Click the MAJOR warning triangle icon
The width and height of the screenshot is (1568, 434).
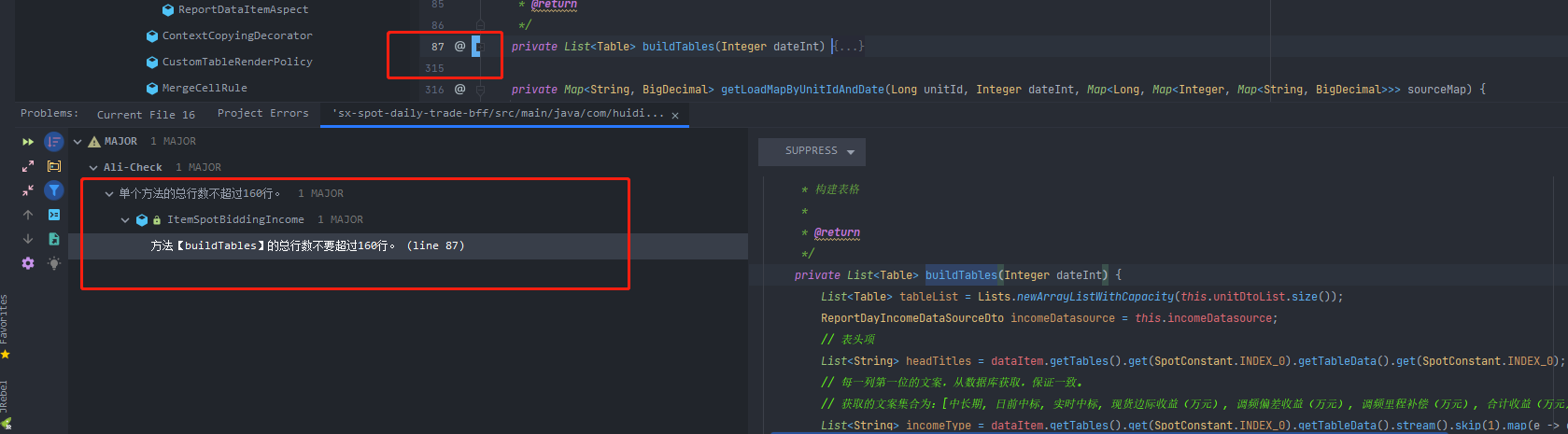[x=94, y=142]
